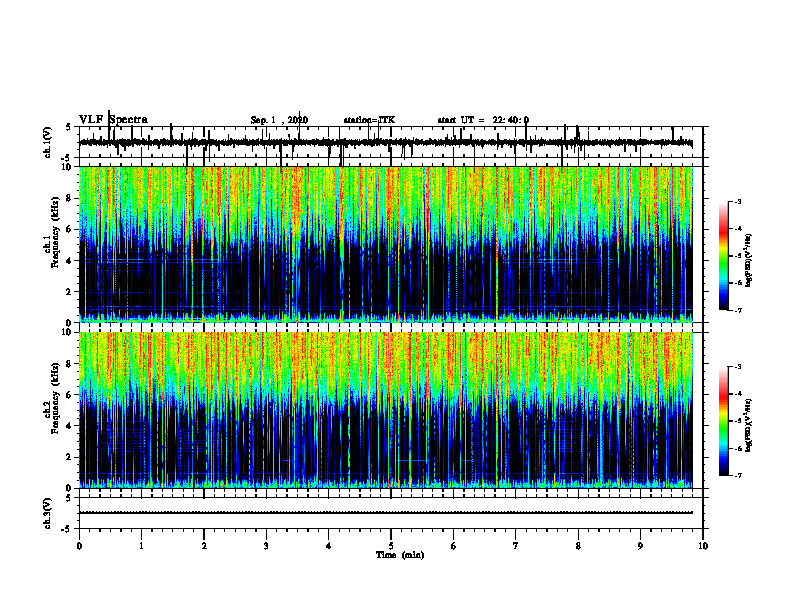
Task: Click inside the ch.1 voltage waveform panel
Action: point(390,142)
